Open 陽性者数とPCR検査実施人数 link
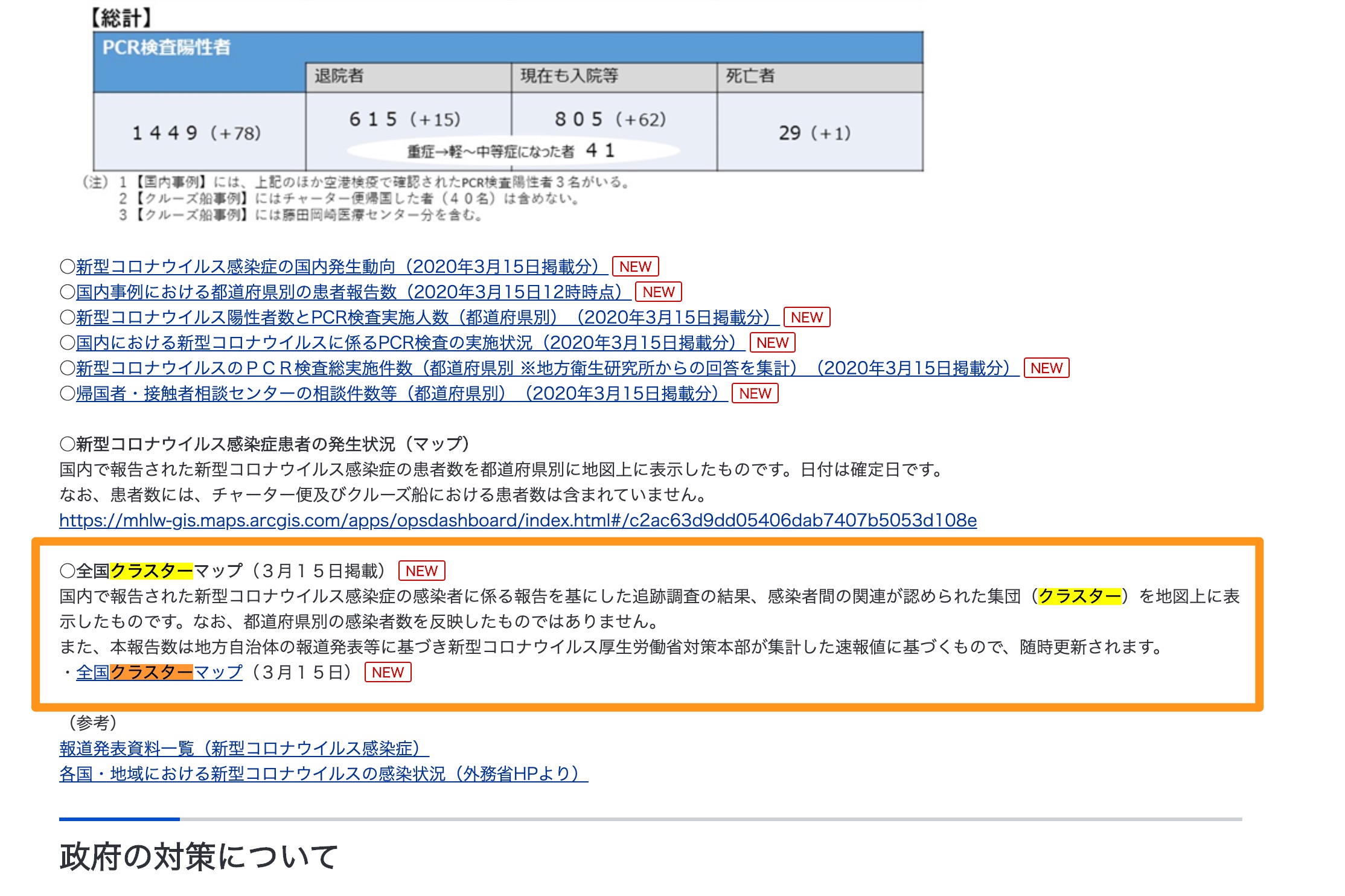 tap(423, 318)
